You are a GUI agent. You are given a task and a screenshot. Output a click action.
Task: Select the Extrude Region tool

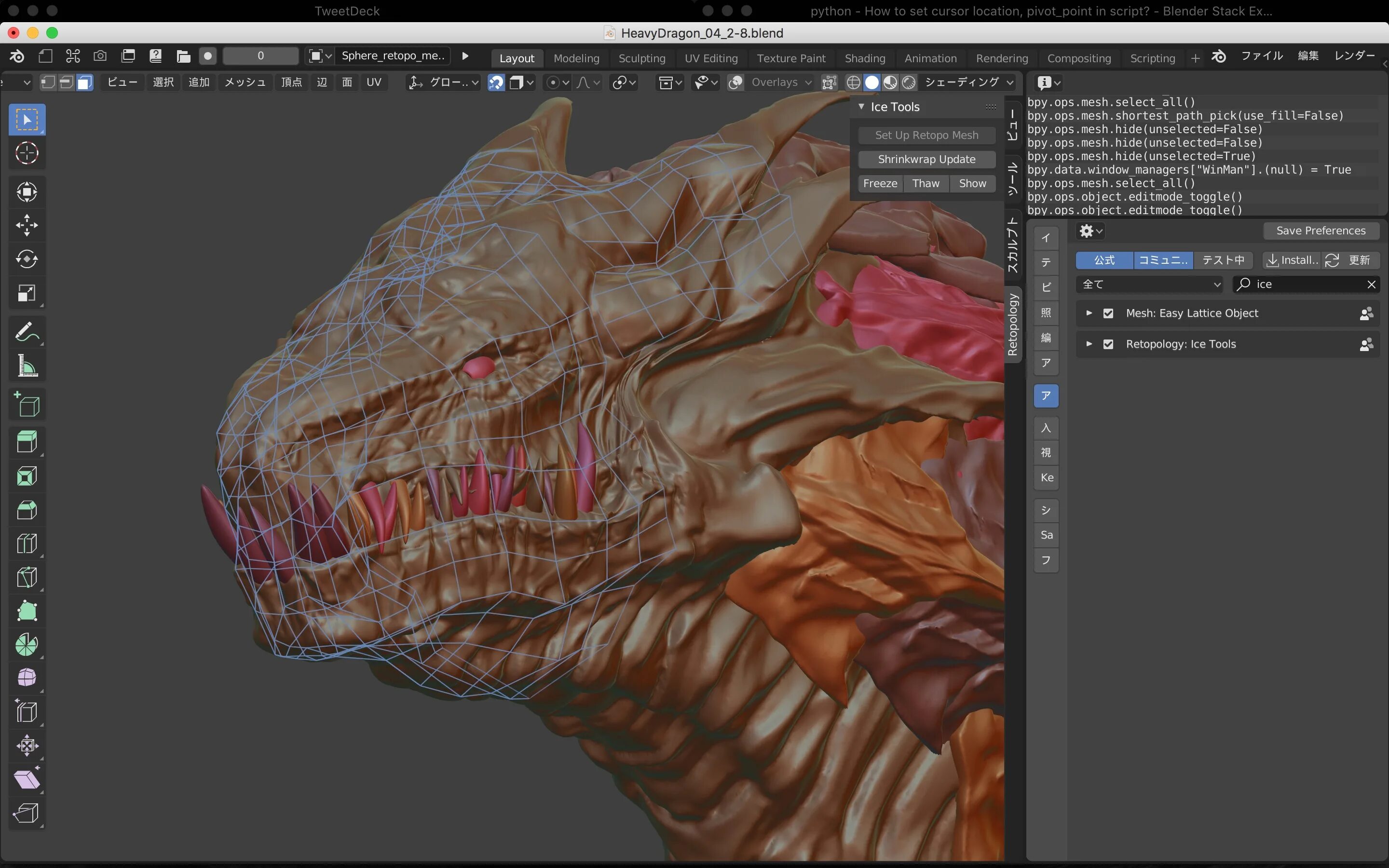coord(27,441)
